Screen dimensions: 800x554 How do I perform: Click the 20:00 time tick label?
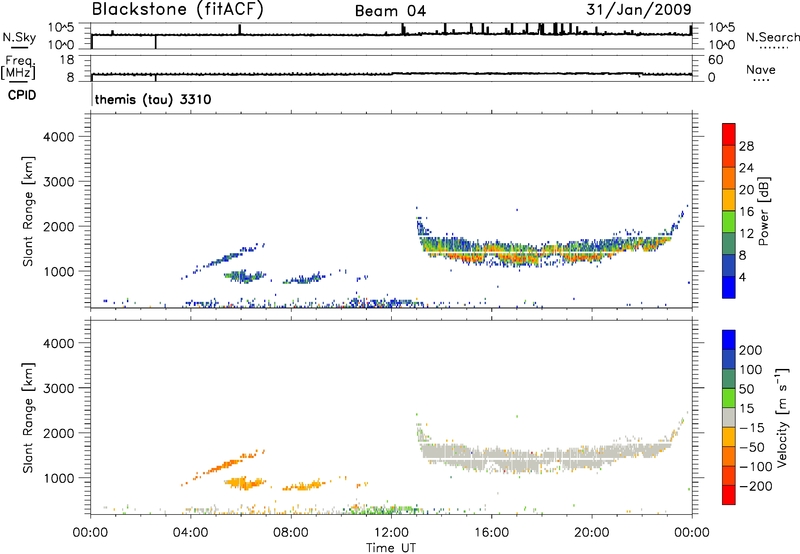[x=591, y=533]
